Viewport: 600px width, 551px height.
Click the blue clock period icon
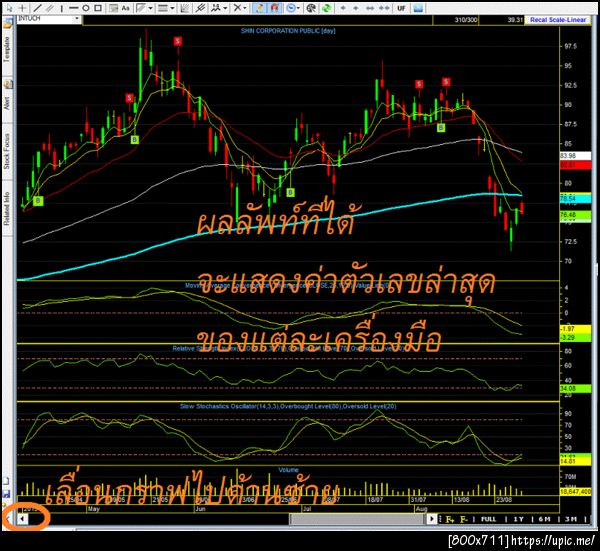(x=291, y=8)
